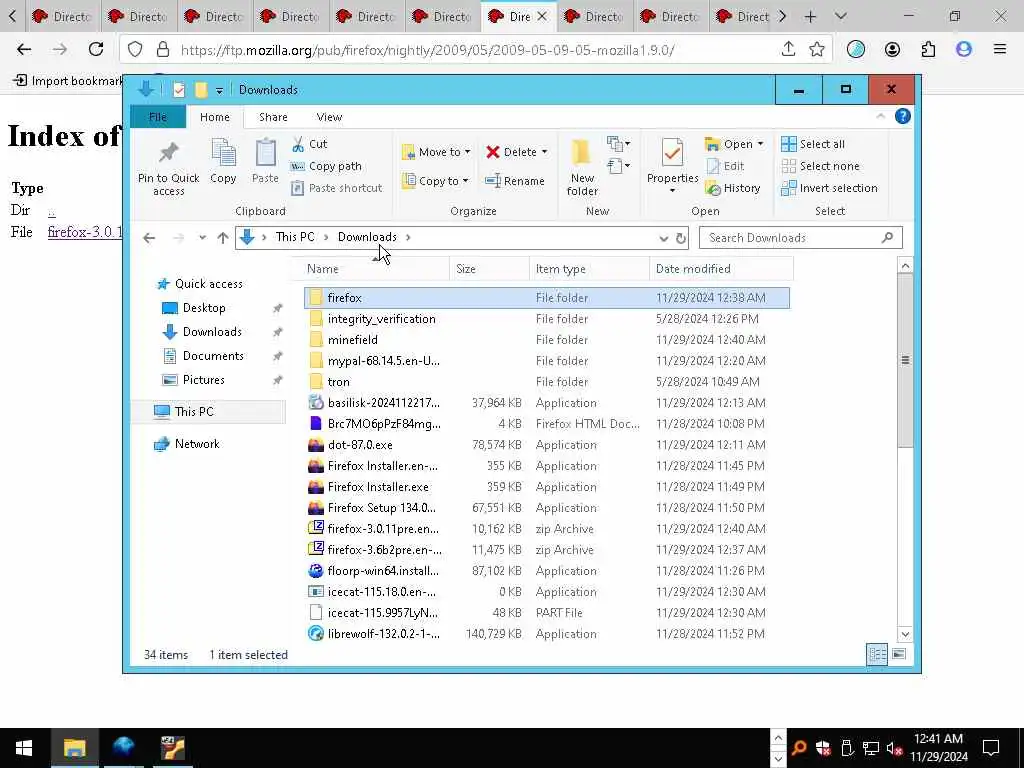Switch to View ribbon tab
This screenshot has width=1024, height=768.
(x=329, y=117)
